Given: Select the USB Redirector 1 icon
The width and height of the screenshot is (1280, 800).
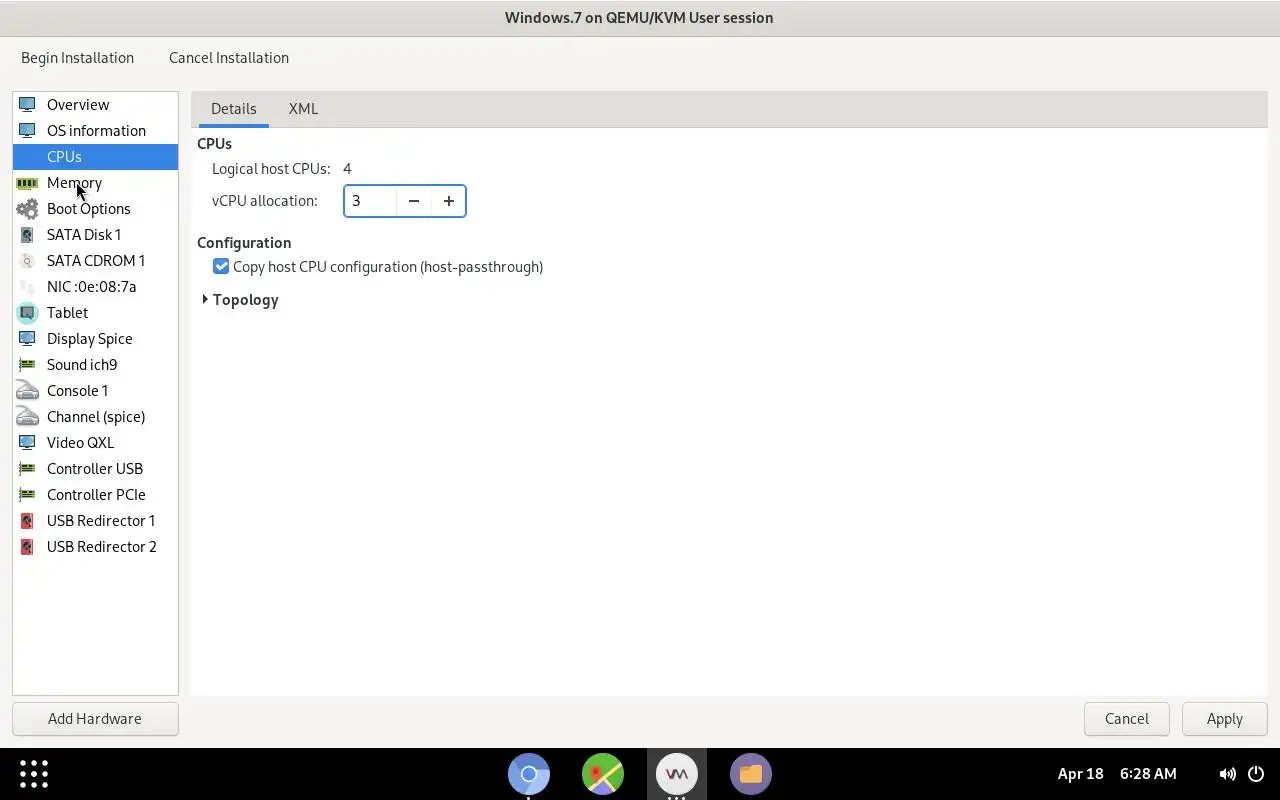Looking at the screenshot, I should (x=27, y=521).
